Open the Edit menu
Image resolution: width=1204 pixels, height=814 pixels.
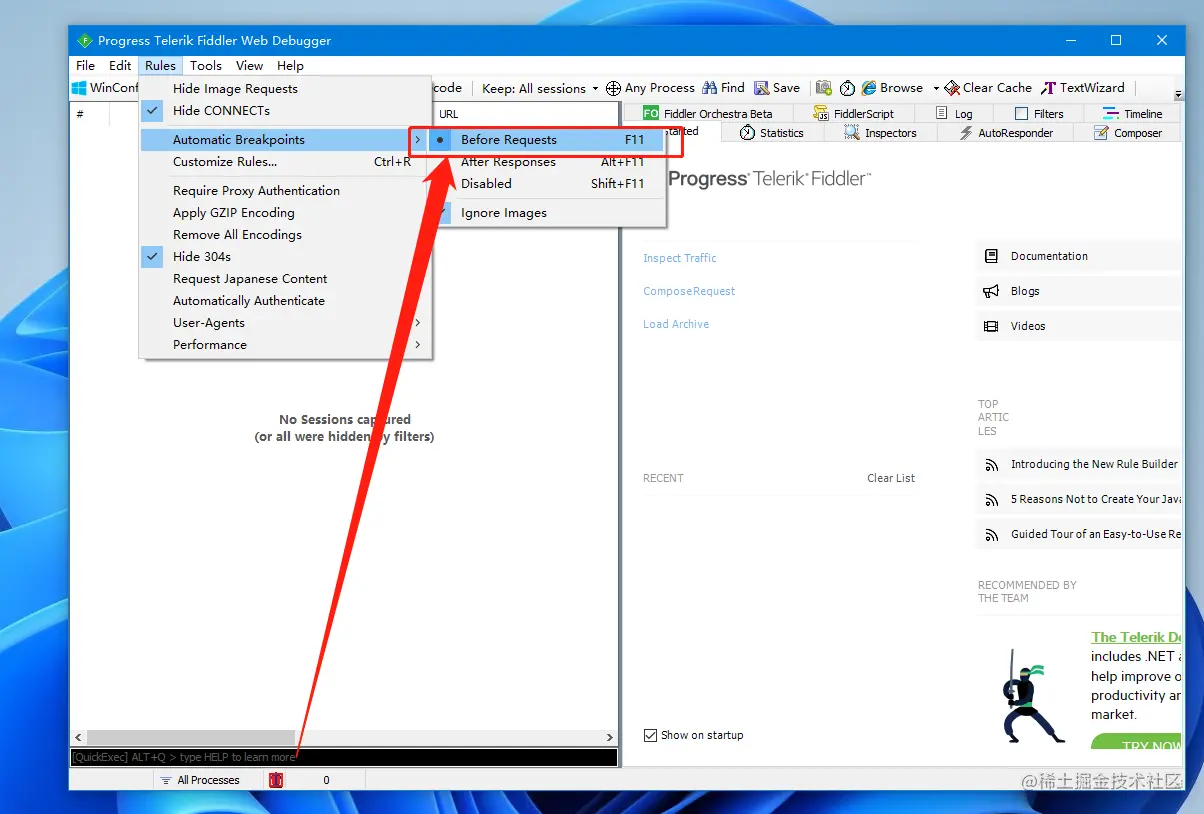point(120,66)
